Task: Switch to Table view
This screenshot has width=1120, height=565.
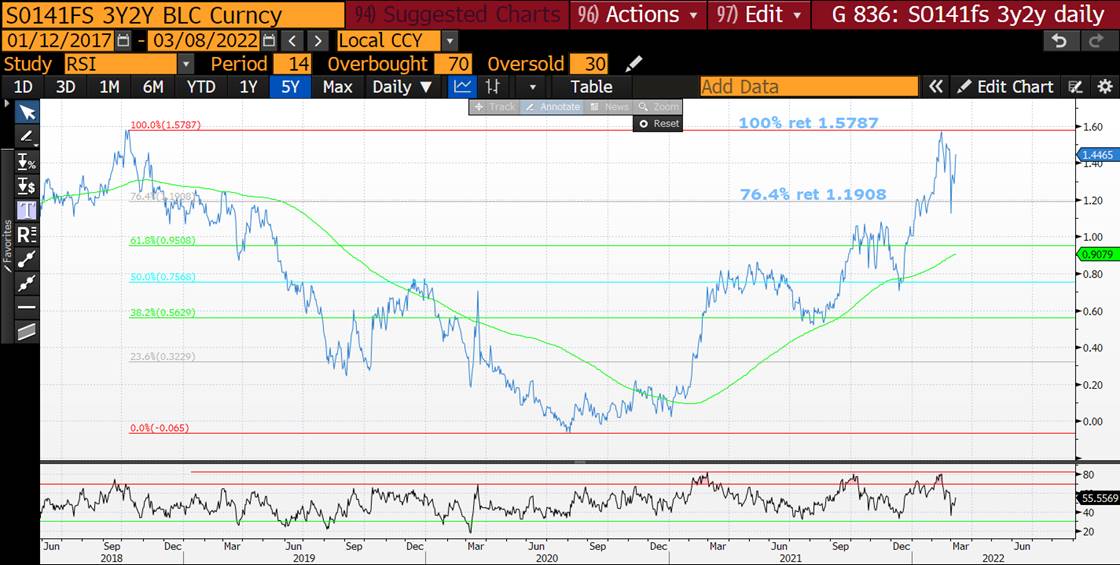Action: tap(591, 87)
